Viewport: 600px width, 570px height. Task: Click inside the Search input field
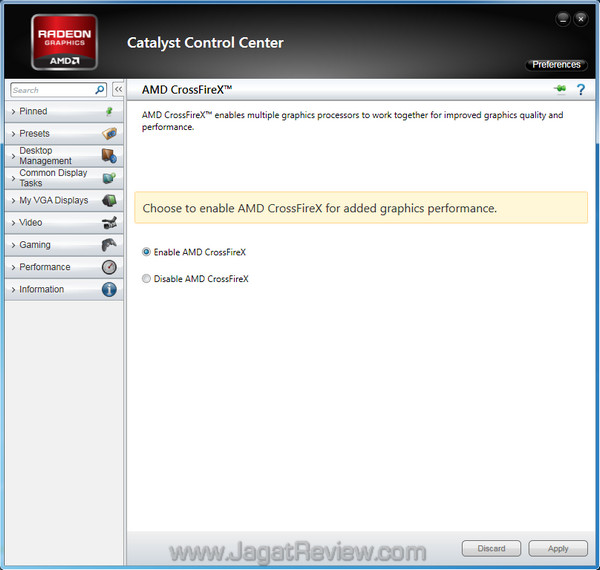(50, 90)
